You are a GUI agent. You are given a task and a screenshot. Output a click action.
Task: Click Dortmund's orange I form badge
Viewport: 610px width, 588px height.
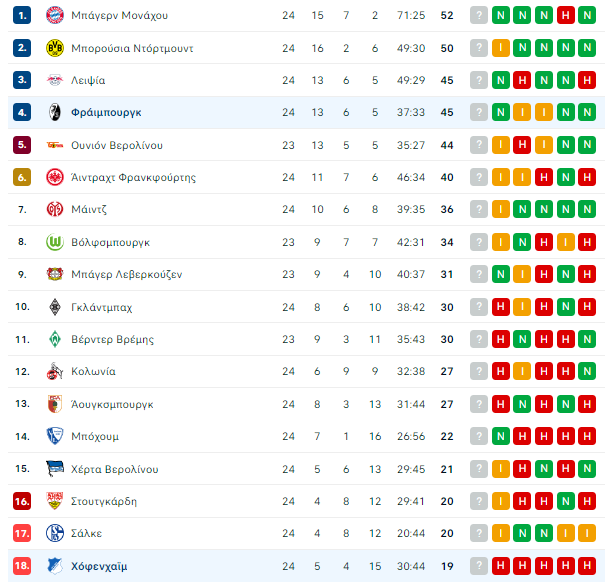point(501,48)
